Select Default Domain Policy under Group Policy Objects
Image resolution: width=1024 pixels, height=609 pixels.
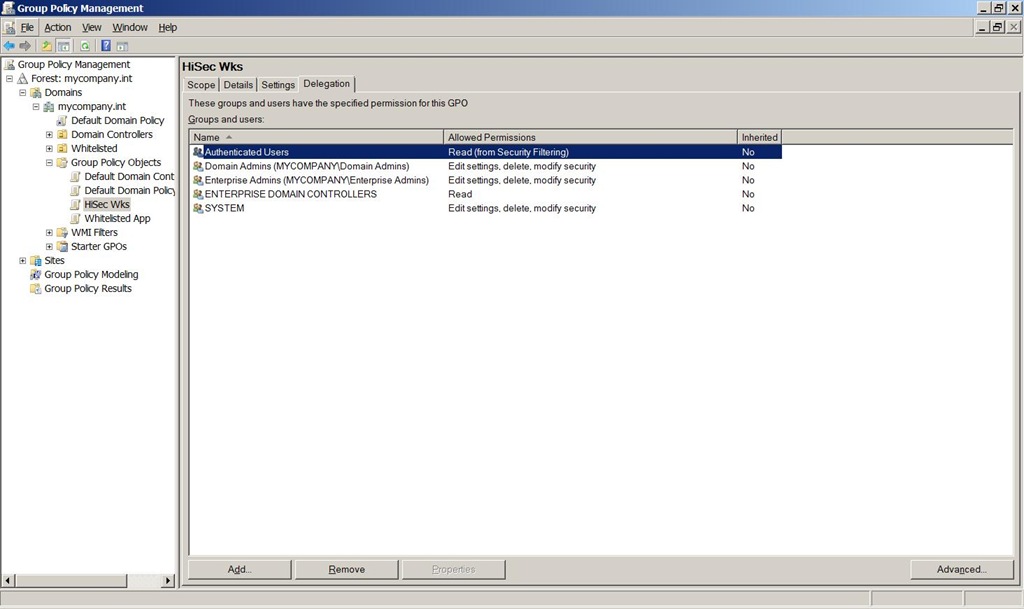pos(129,191)
